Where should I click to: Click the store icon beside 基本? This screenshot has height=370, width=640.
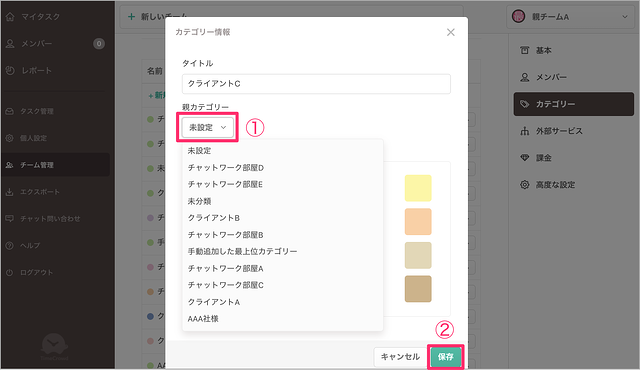[524, 50]
